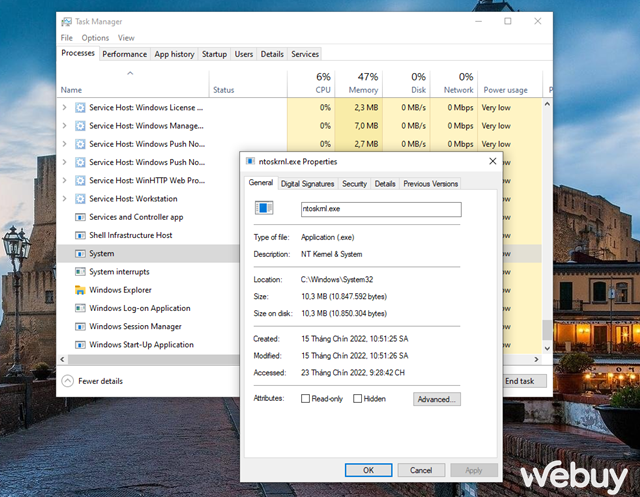
Task: Open the Options menu in Task Manager
Action: click(x=95, y=38)
